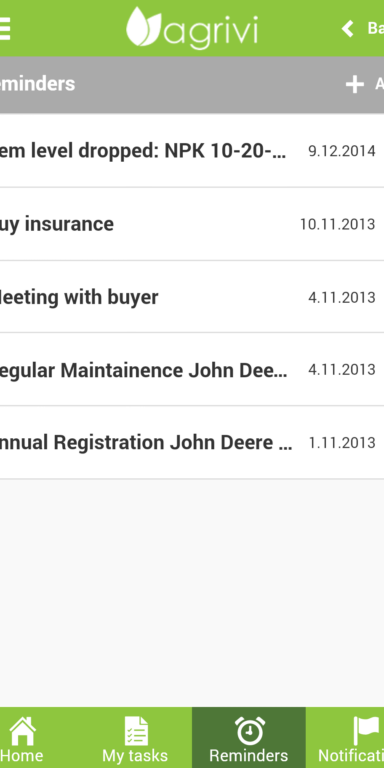
Task: Open the Buy insurance reminder
Action: [x=192, y=224]
